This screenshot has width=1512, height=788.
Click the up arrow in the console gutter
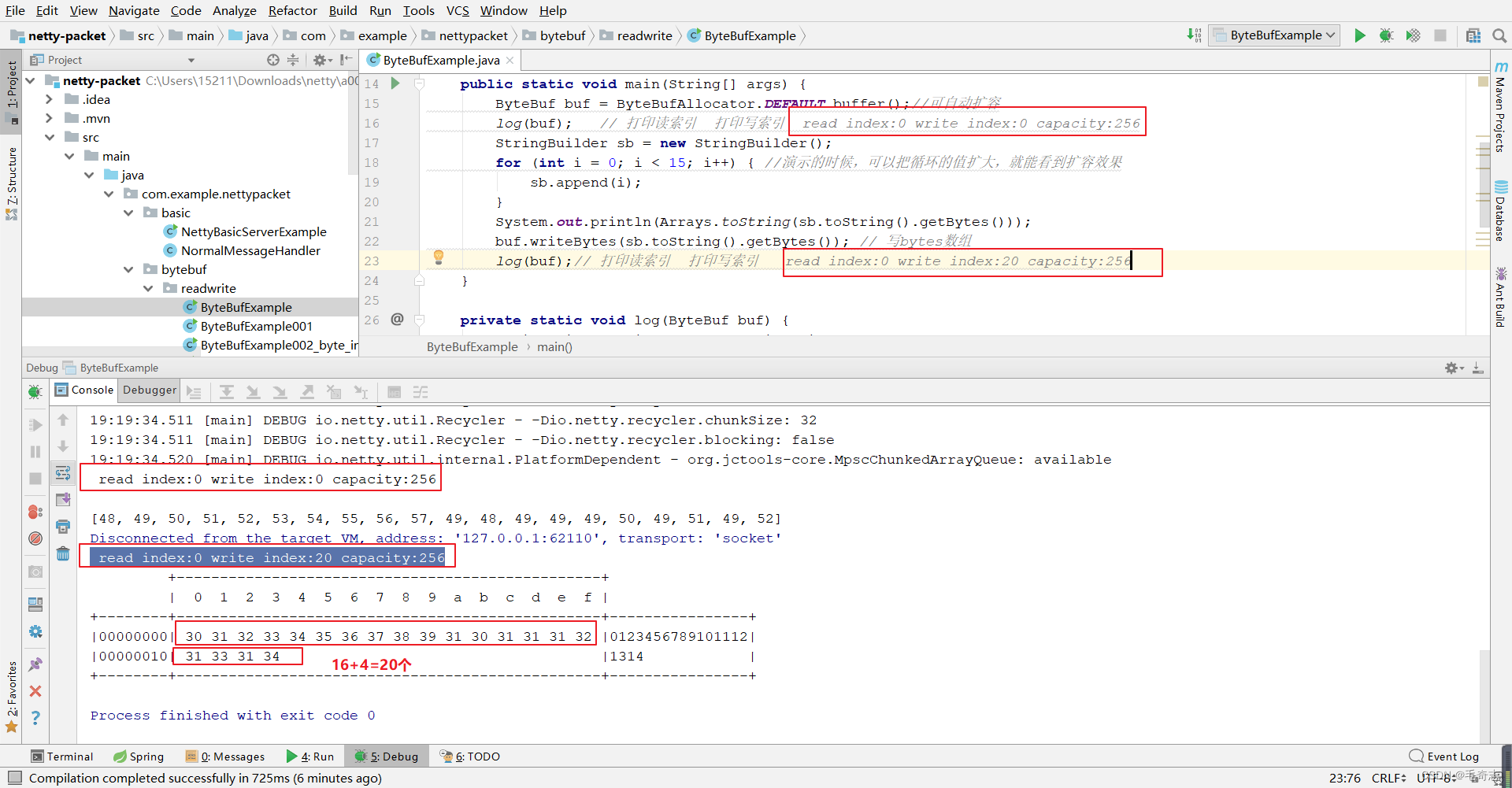coord(63,420)
